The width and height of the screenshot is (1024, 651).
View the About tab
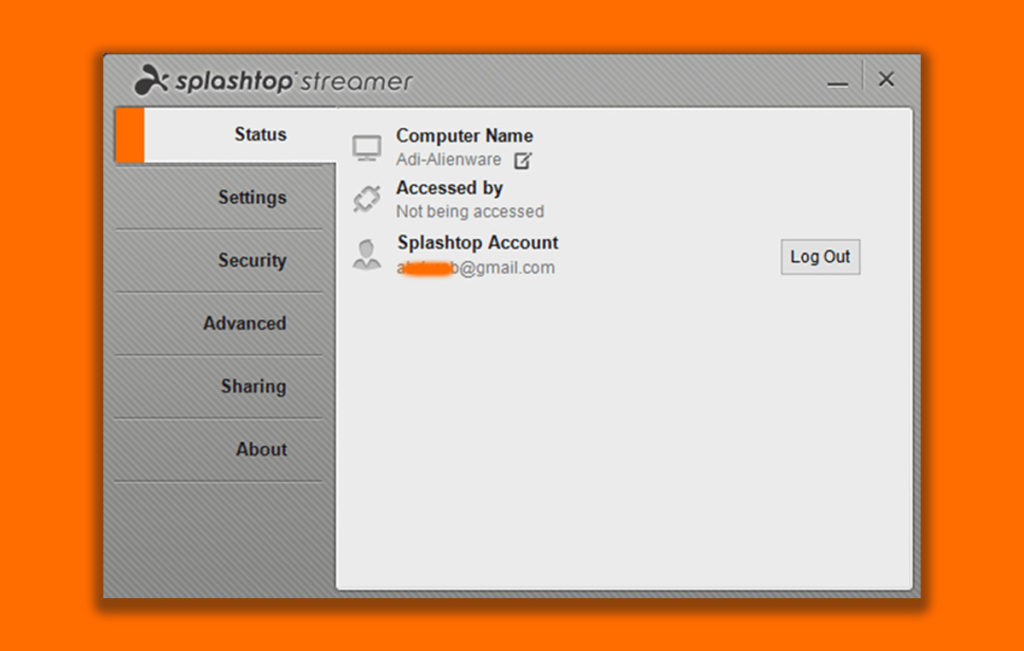(x=261, y=449)
